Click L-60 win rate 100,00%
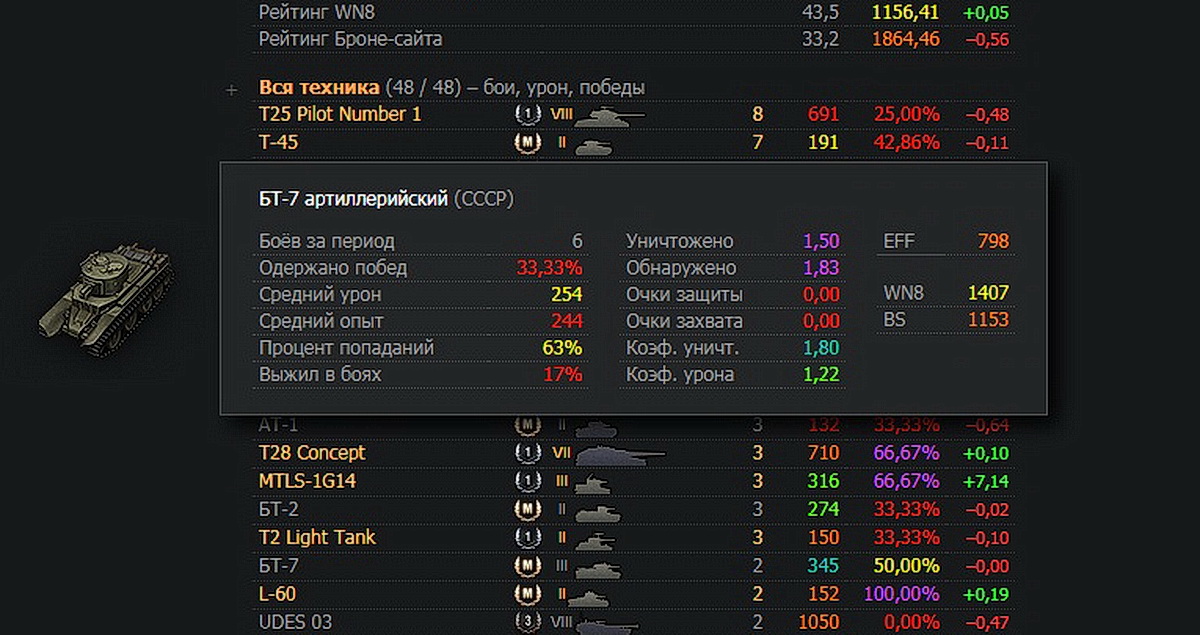Viewport: 1200px width, 635px height. [903, 593]
